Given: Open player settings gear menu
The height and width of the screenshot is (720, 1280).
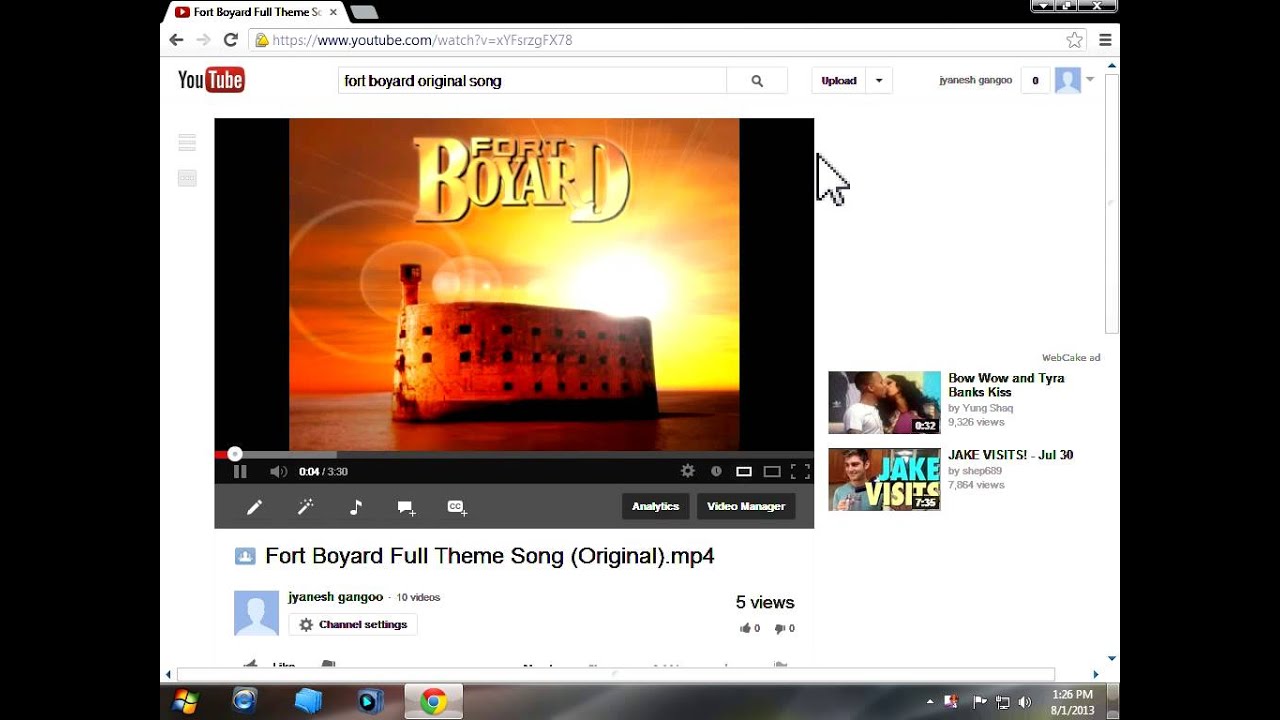Looking at the screenshot, I should (688, 471).
